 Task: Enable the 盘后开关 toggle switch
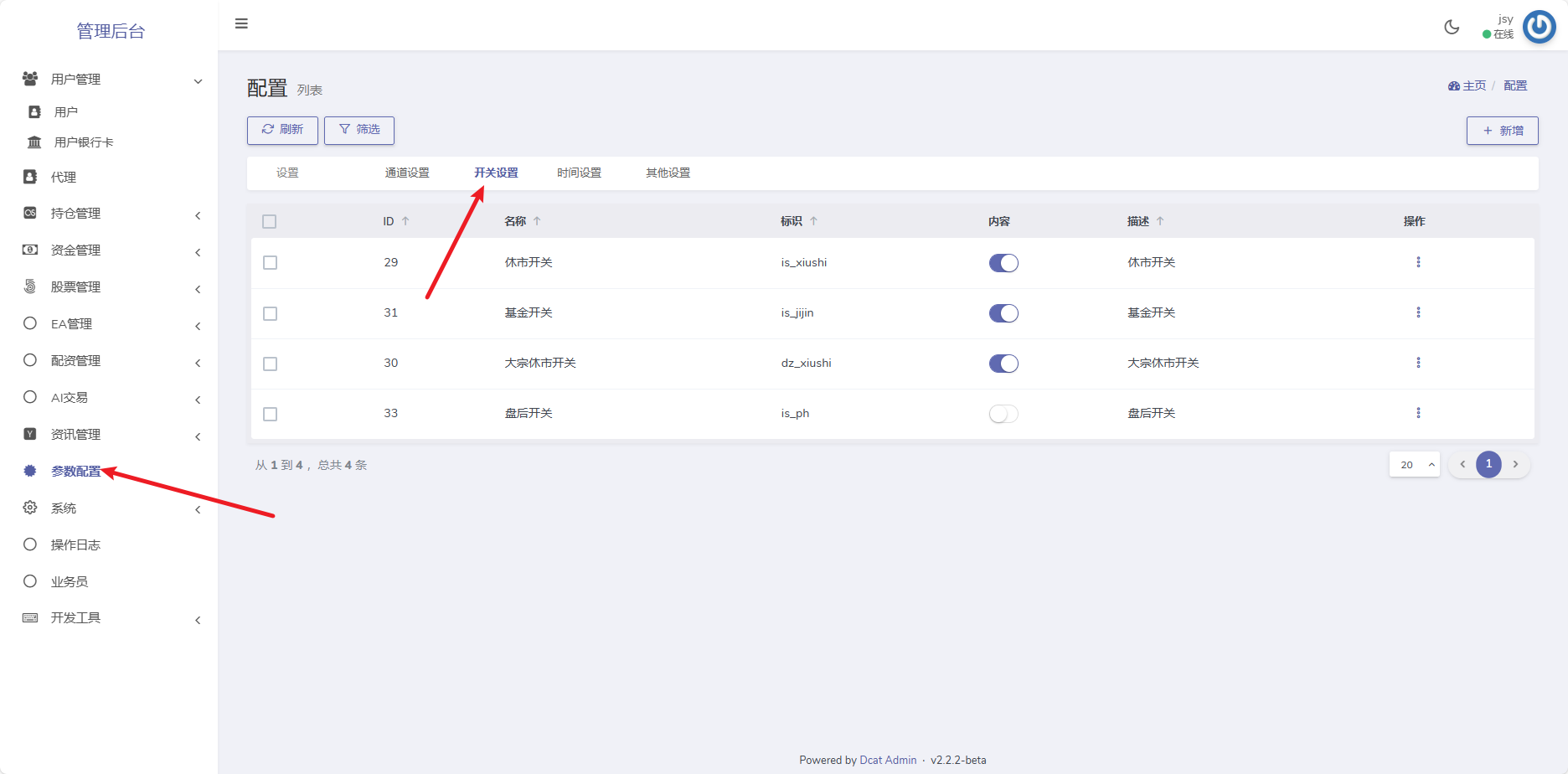(1003, 414)
